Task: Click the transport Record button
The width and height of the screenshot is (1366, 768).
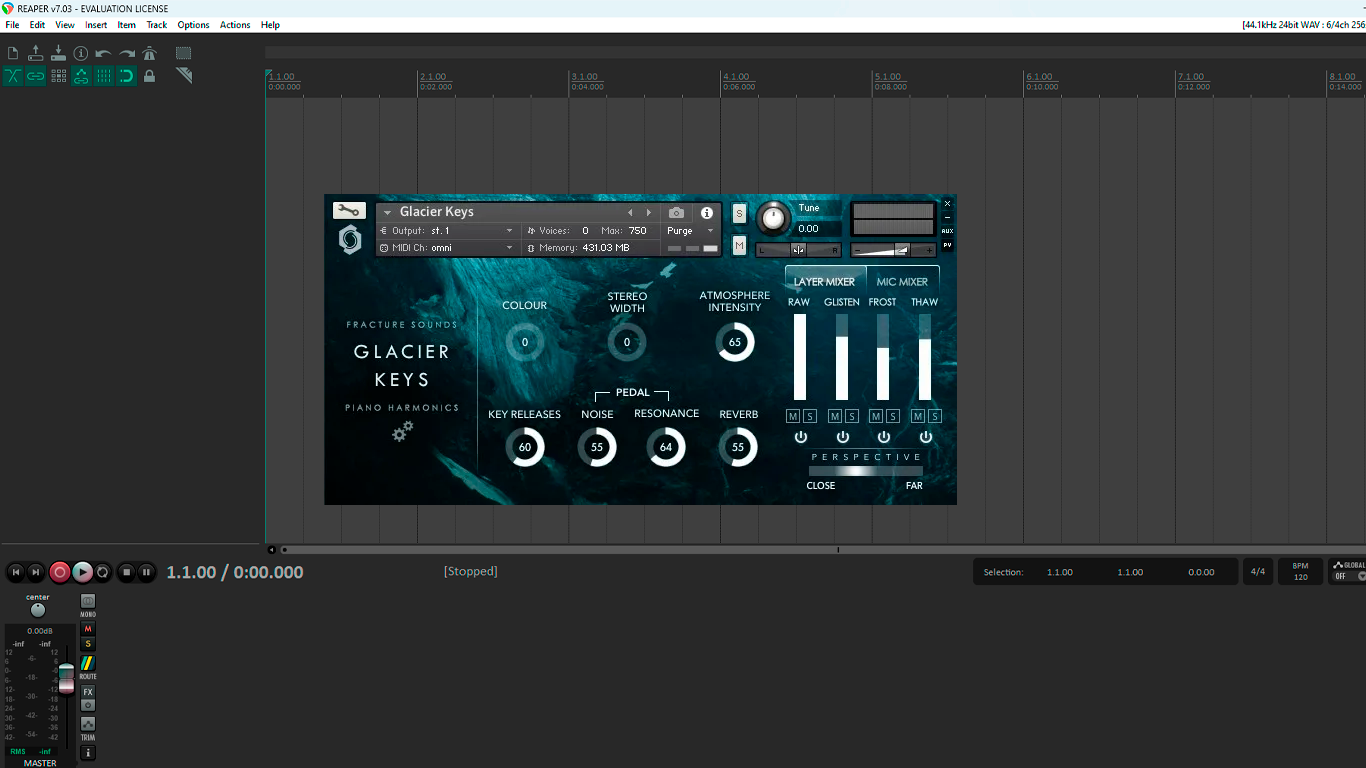Action: point(60,572)
